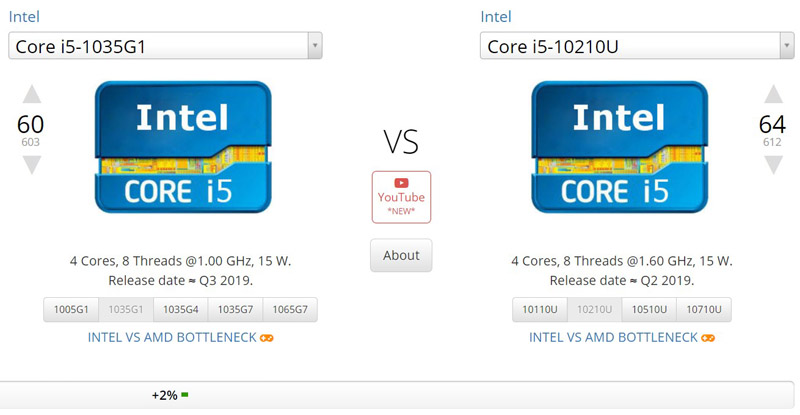800x415 pixels.
Task: Select the 10210U processor variant
Action: 594,309
